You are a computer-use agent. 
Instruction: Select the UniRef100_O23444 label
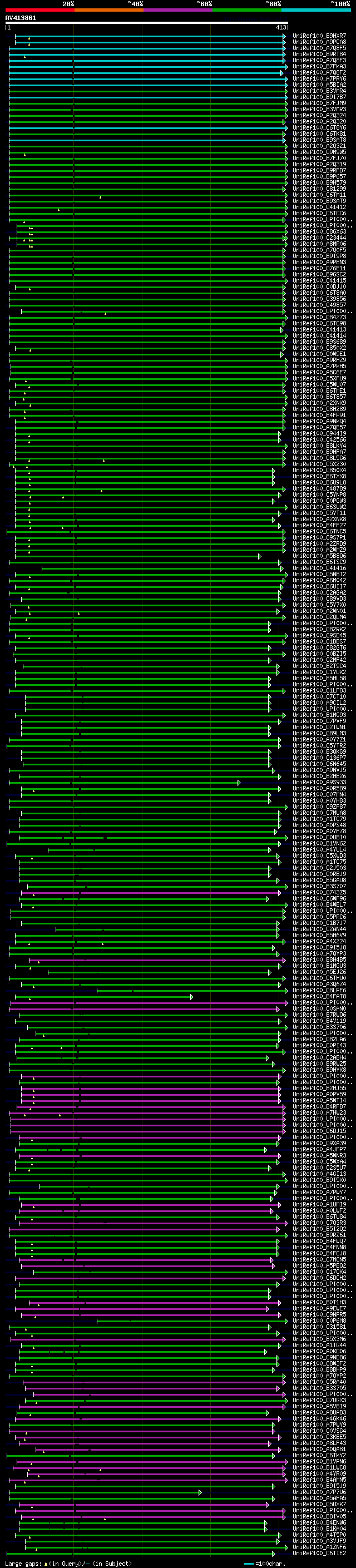coord(319,238)
